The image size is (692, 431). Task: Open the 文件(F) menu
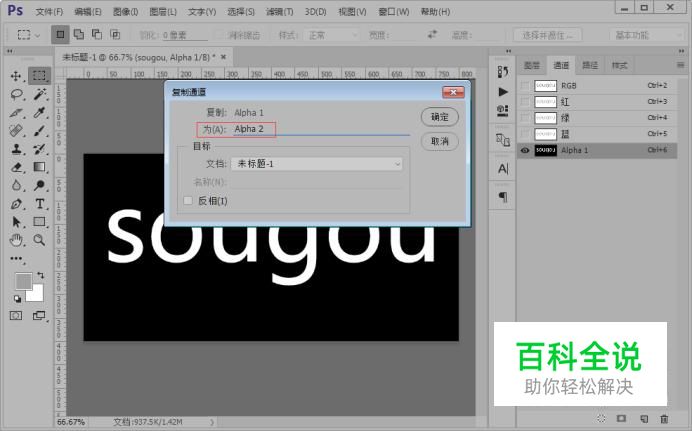[x=49, y=11]
